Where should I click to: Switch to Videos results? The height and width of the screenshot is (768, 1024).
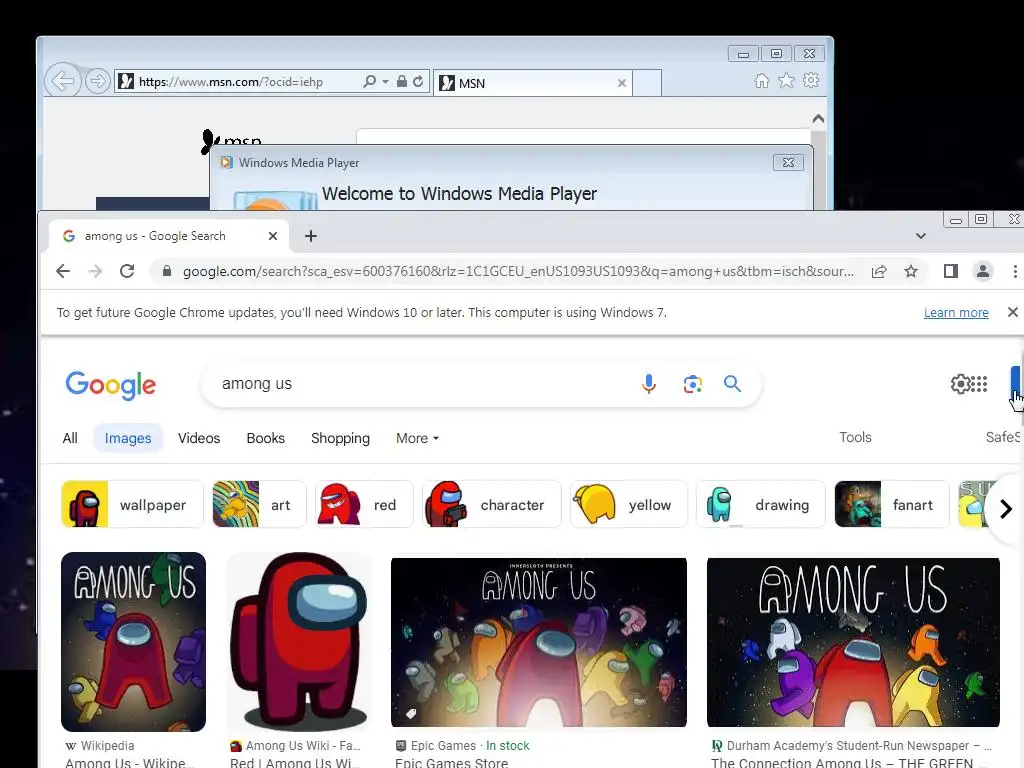[x=199, y=438]
